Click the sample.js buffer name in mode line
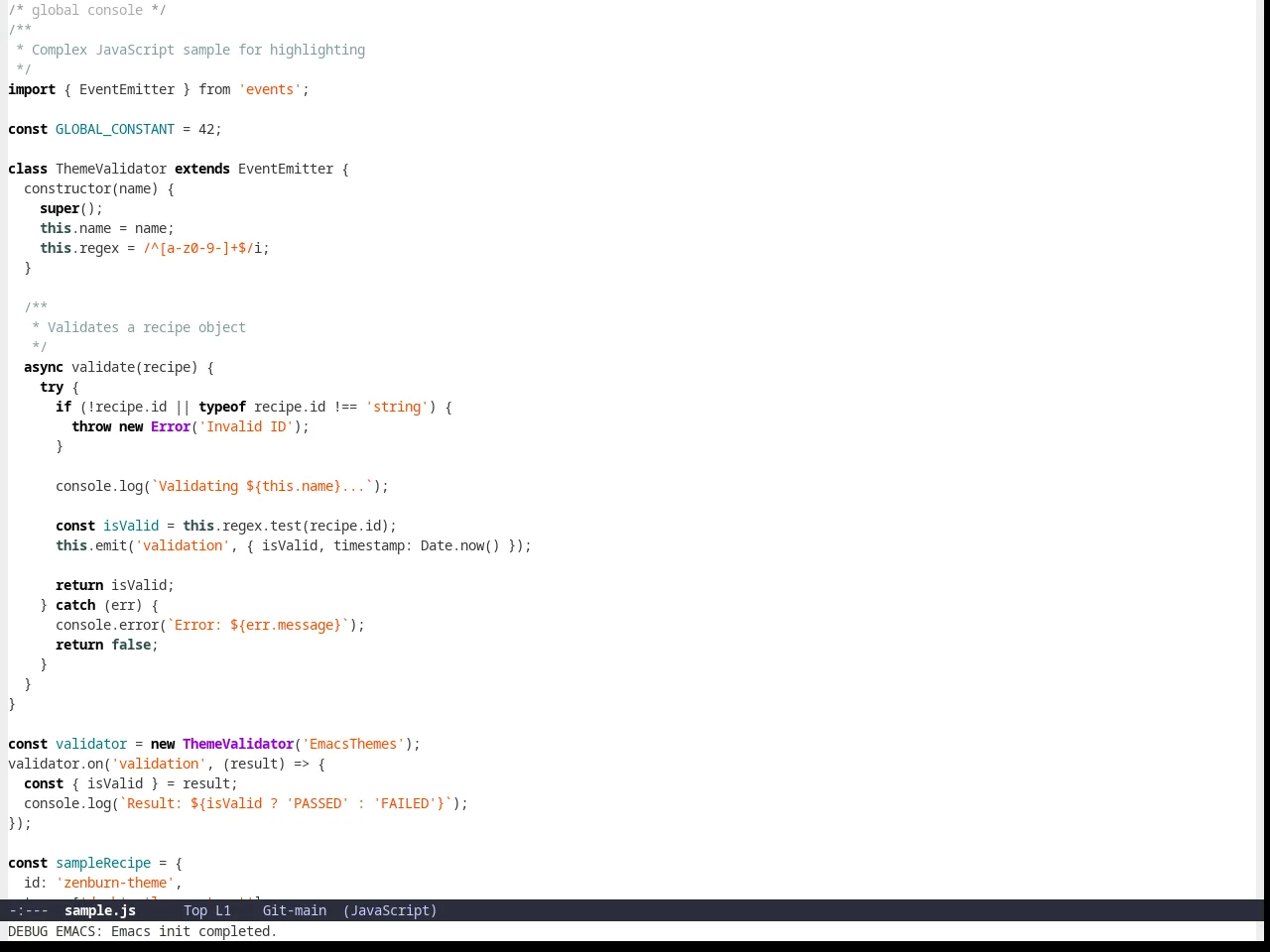Image resolution: width=1270 pixels, height=952 pixels. pos(100,910)
